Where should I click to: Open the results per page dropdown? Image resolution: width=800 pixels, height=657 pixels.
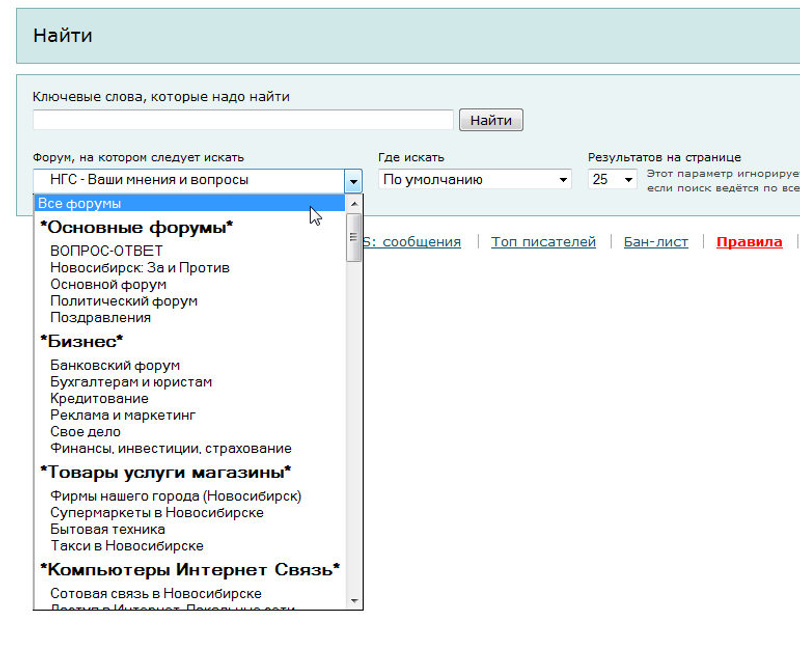613,180
